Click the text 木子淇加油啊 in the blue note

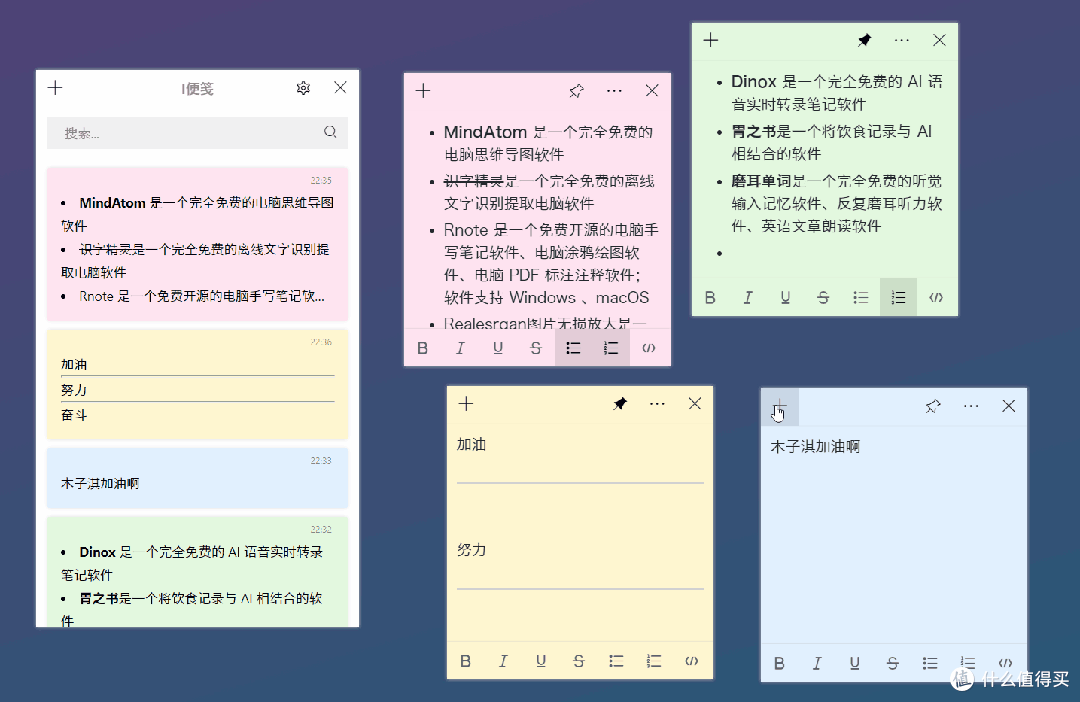click(x=815, y=447)
